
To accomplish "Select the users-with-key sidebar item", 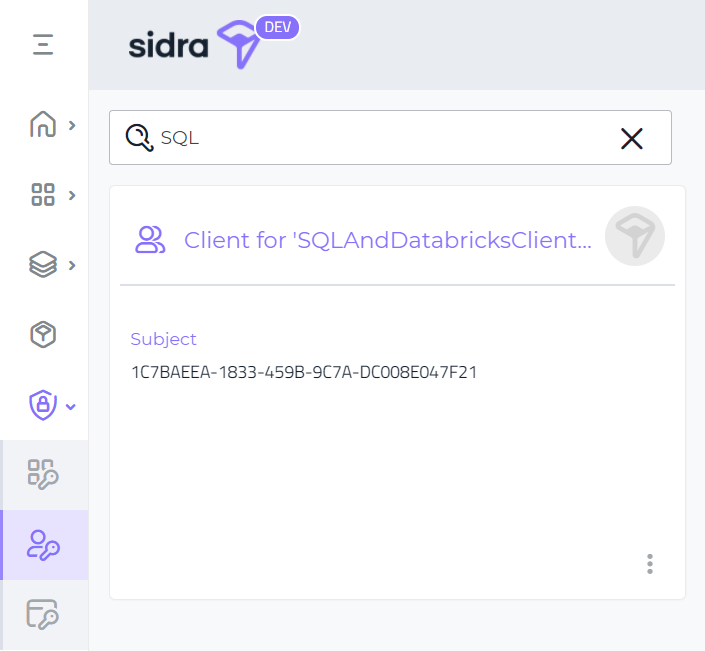I will click(x=44, y=545).
